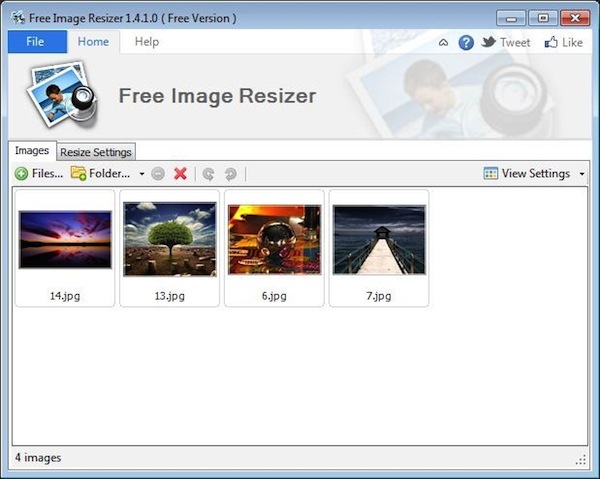
Task: Click the gray remove selected image icon
Action: point(158,174)
